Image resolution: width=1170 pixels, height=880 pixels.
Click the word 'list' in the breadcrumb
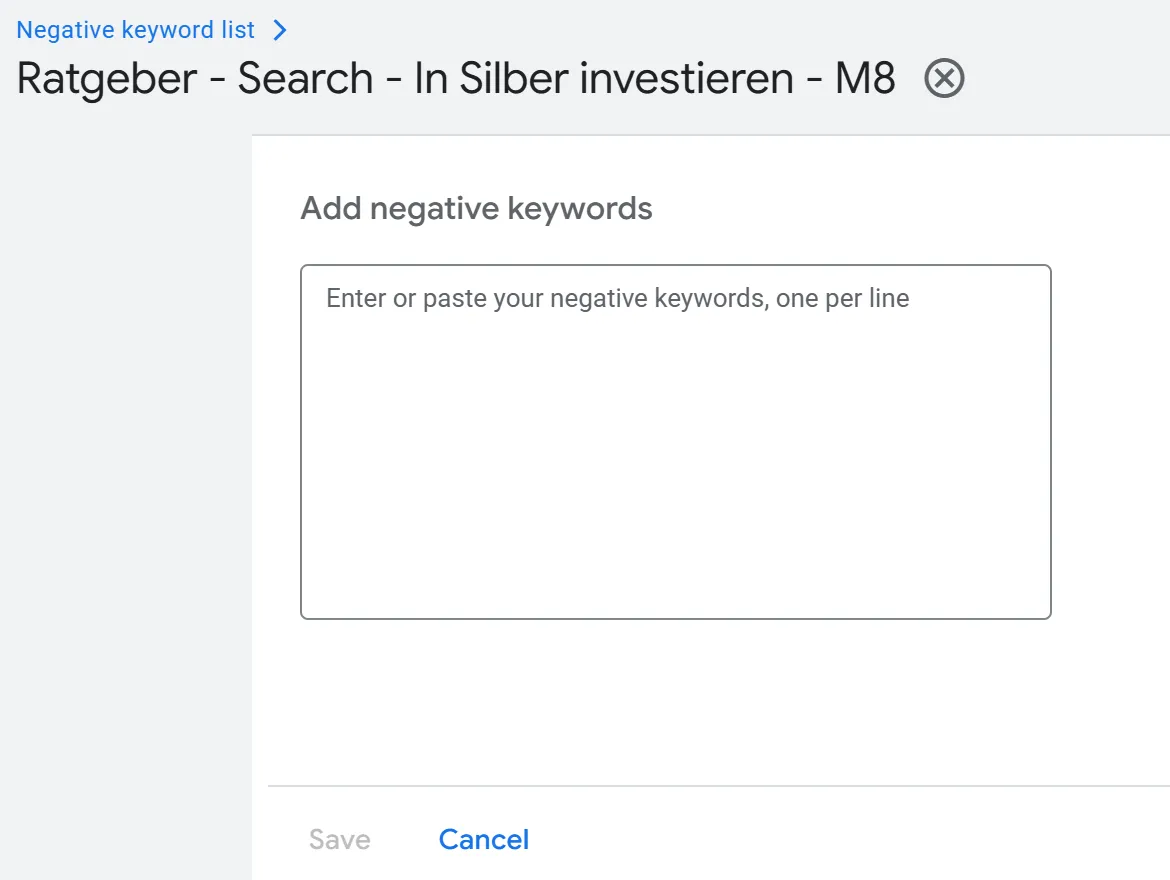238,30
